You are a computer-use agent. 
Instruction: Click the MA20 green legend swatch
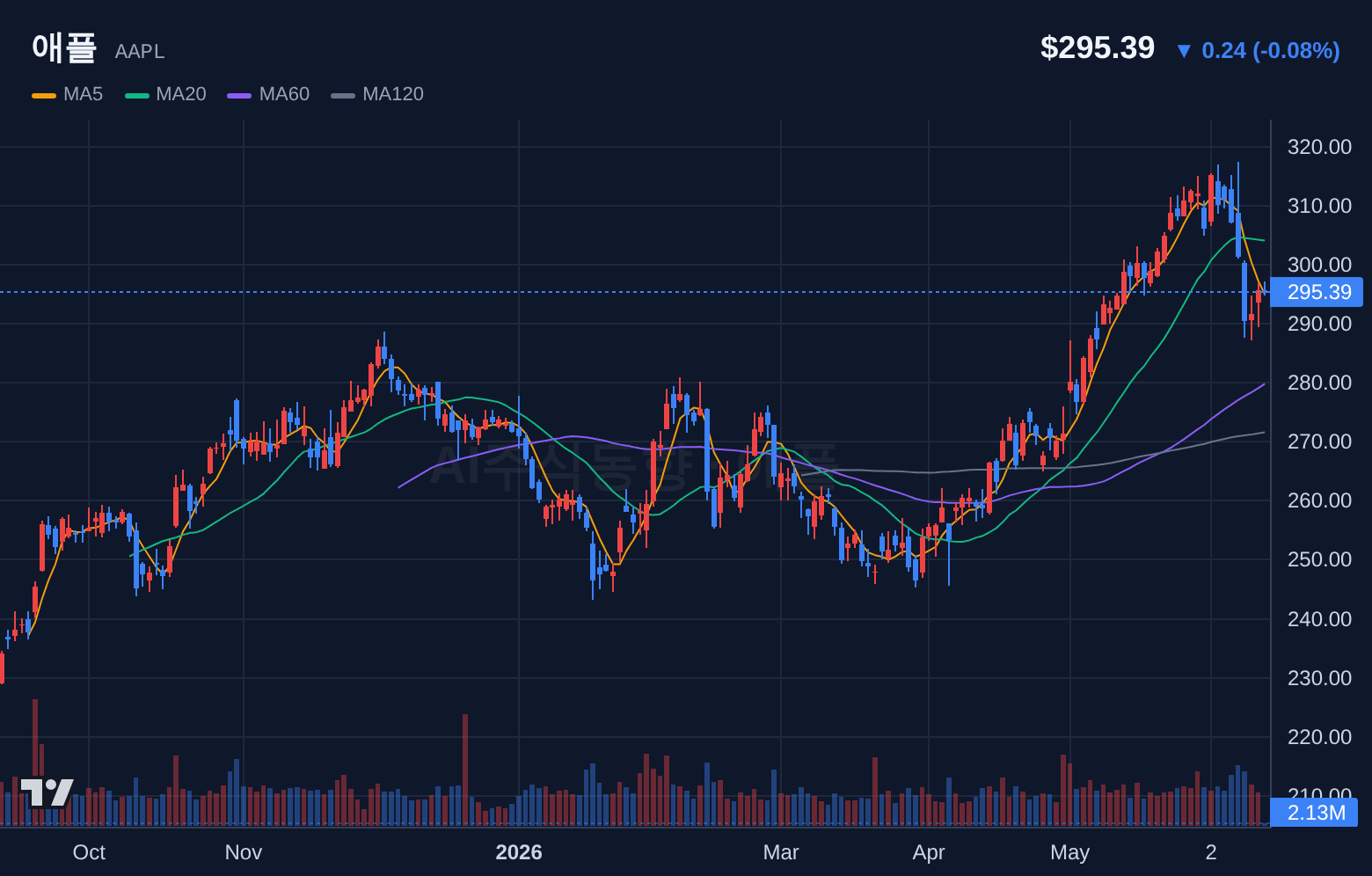137,95
